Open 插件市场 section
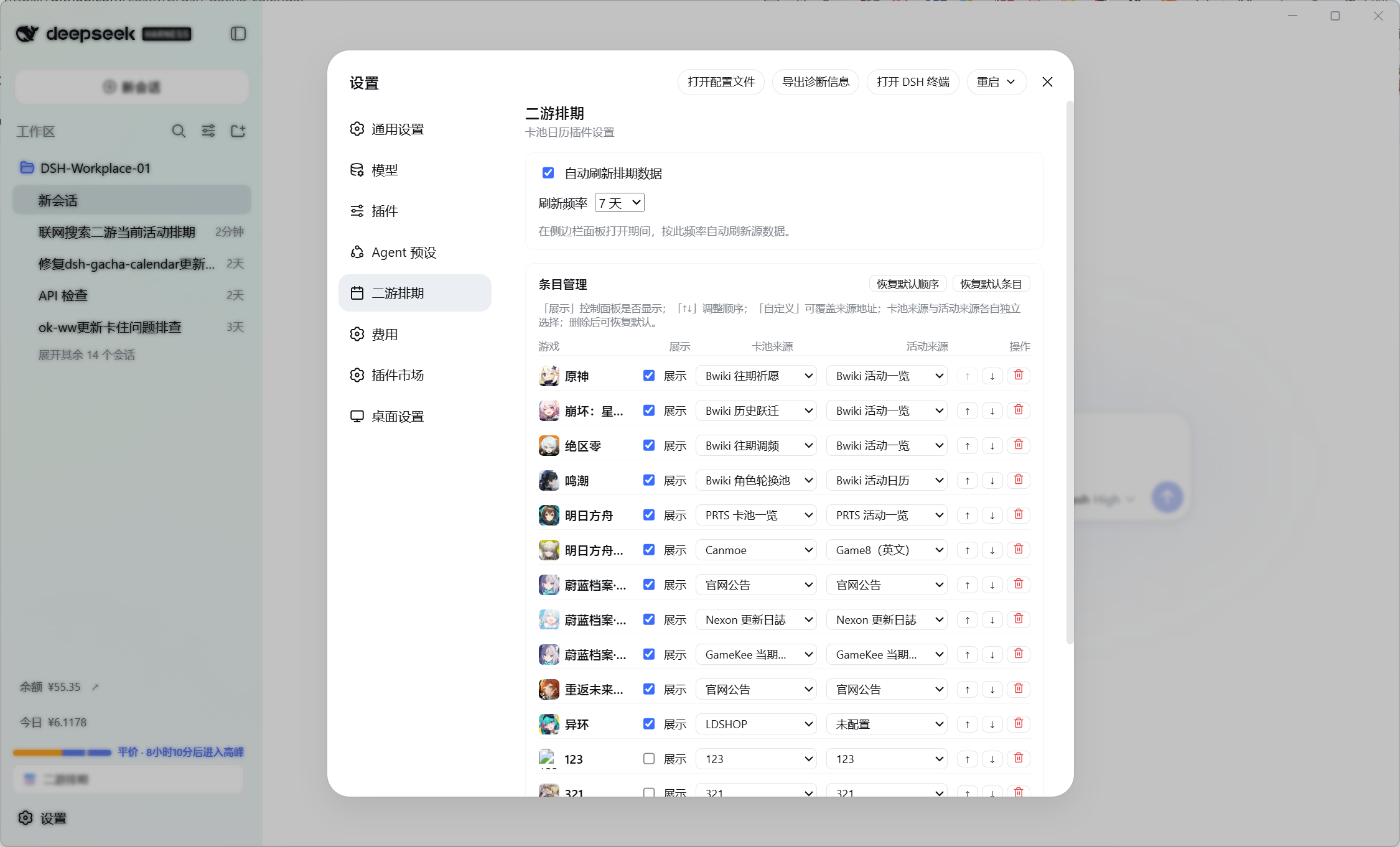This screenshot has width=1400, height=847. 415,375
